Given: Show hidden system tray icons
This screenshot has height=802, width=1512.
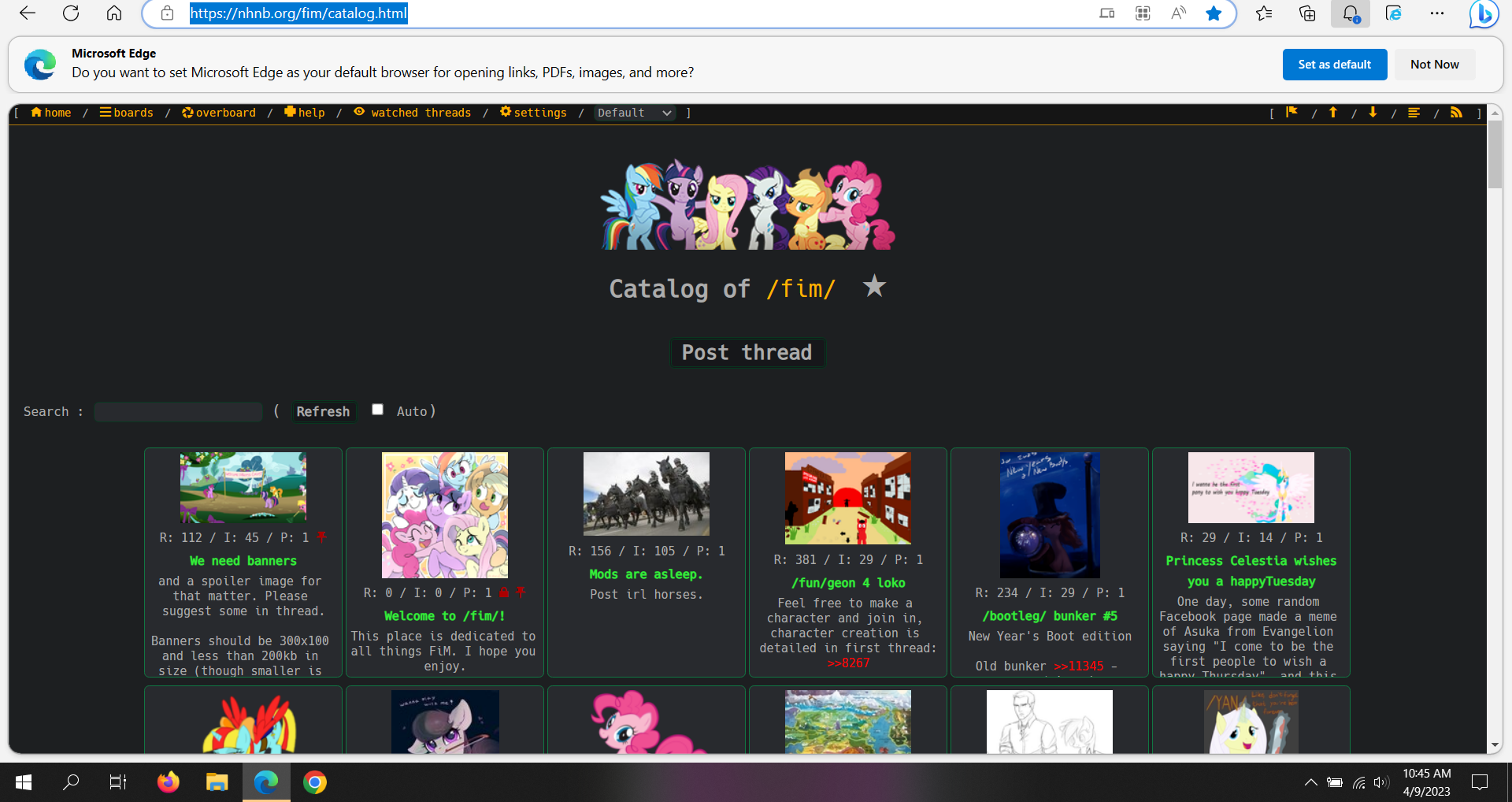Looking at the screenshot, I should [1310, 782].
